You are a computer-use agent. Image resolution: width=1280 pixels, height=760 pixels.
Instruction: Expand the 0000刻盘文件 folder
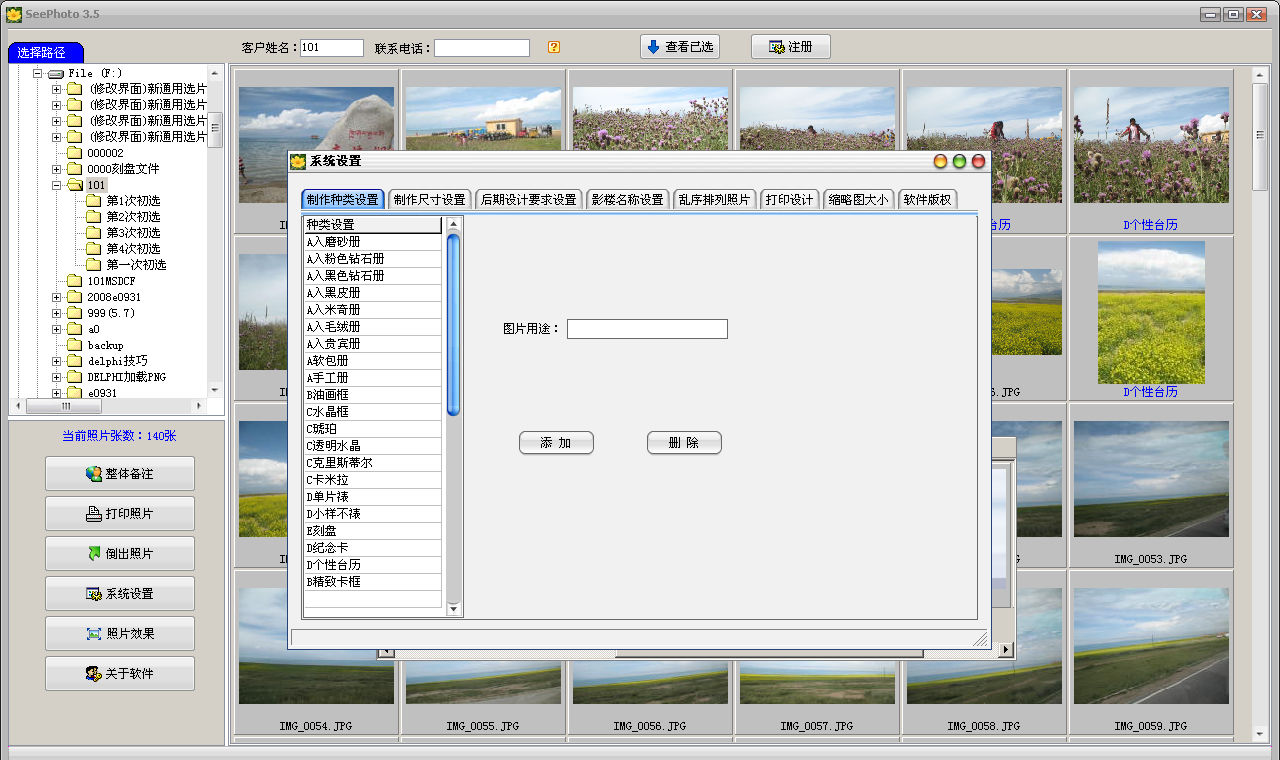[x=57, y=169]
